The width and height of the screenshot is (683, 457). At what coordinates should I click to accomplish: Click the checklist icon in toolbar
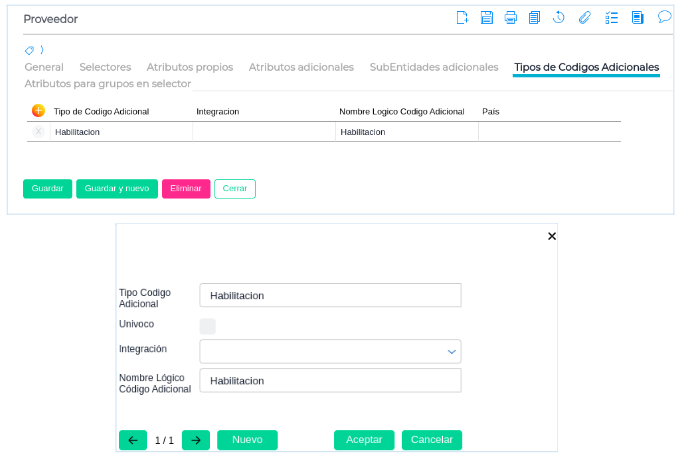point(612,18)
